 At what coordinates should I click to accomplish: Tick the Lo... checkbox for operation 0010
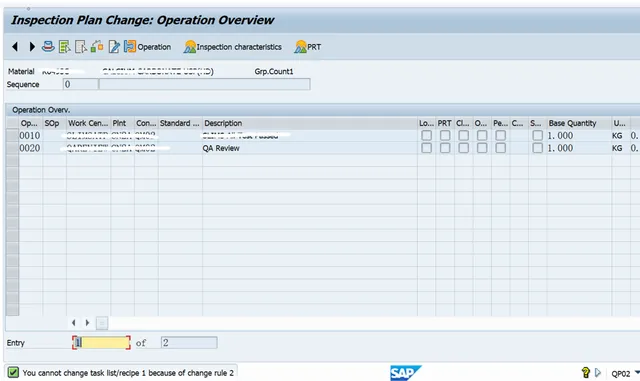[427, 135]
